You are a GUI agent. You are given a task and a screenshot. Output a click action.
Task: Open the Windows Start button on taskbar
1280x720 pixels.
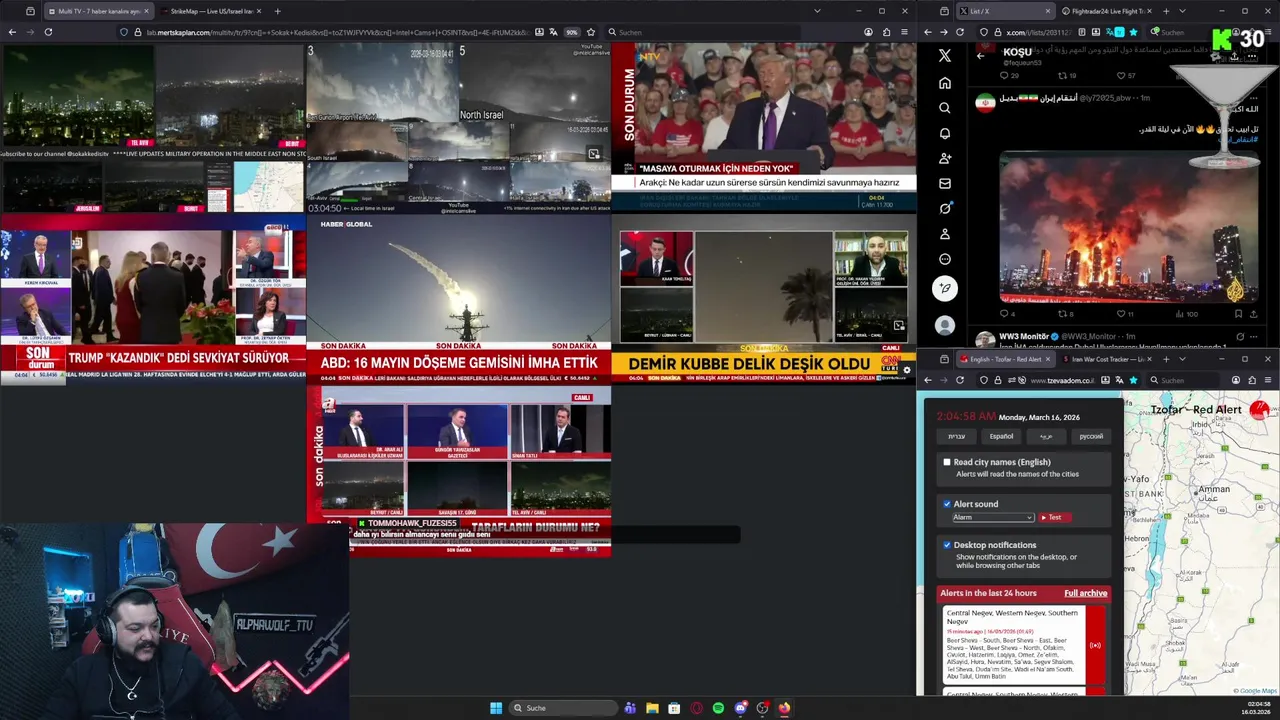[496, 708]
